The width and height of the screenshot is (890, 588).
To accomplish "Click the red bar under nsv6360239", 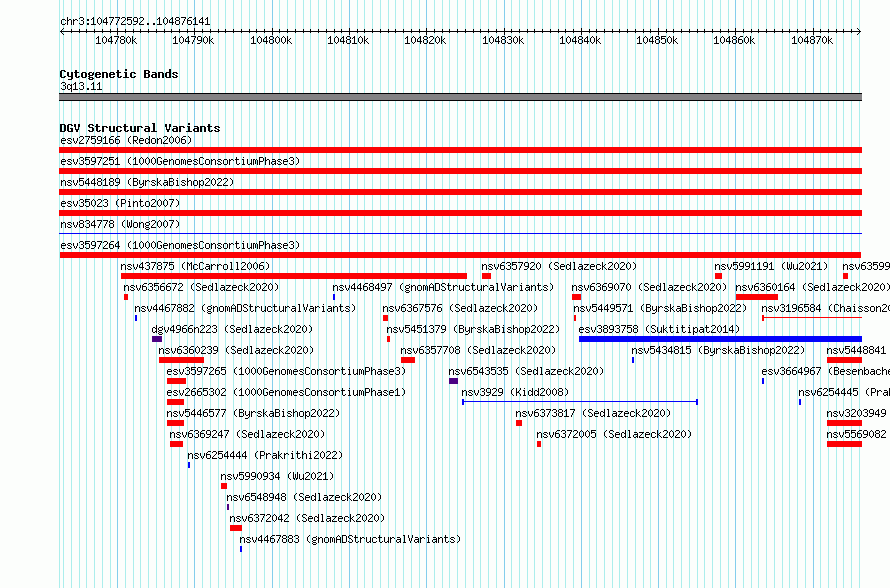I will (x=181, y=360).
